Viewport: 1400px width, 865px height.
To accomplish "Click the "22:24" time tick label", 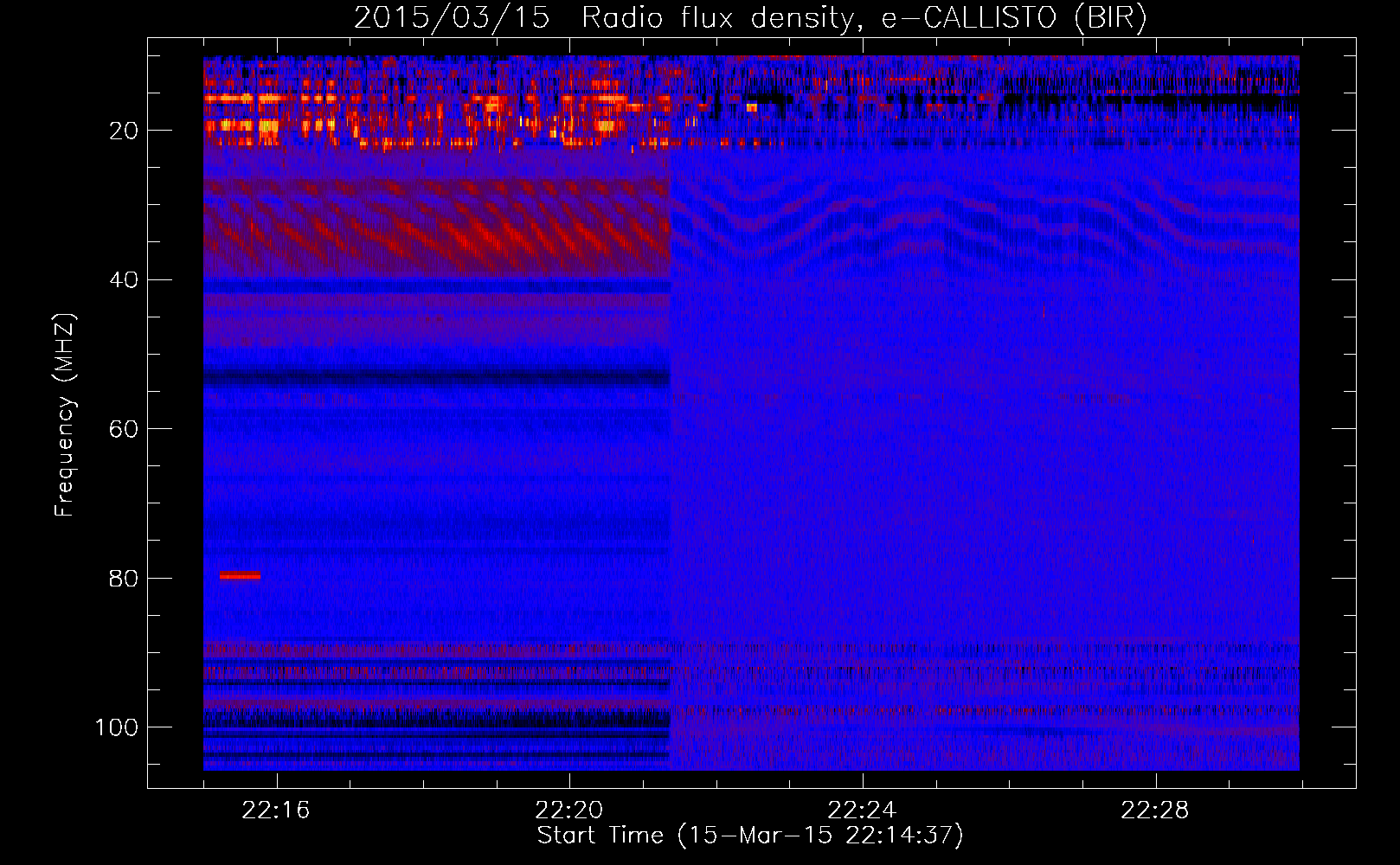I will coord(862,811).
